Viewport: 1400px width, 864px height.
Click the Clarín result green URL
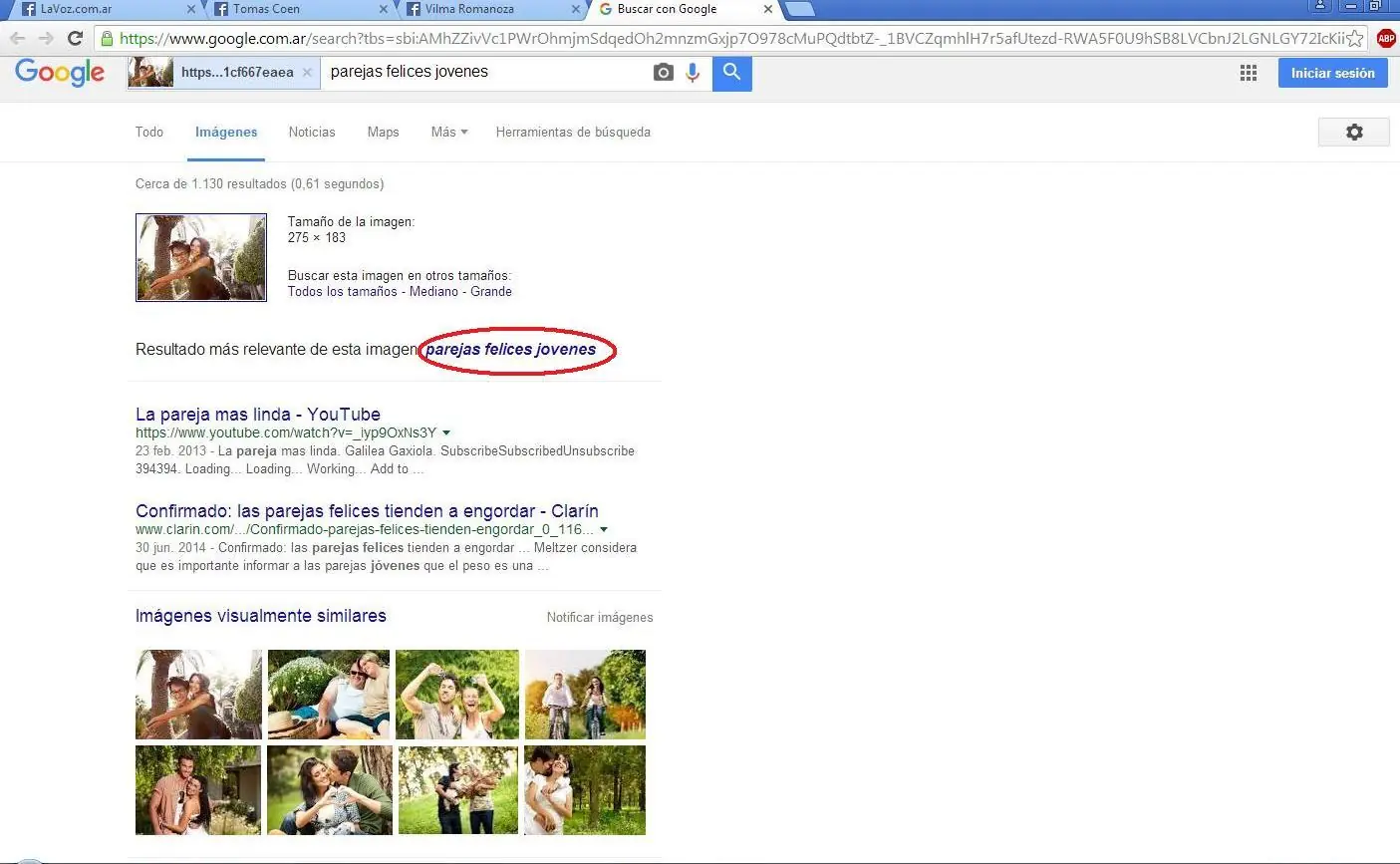pos(365,529)
